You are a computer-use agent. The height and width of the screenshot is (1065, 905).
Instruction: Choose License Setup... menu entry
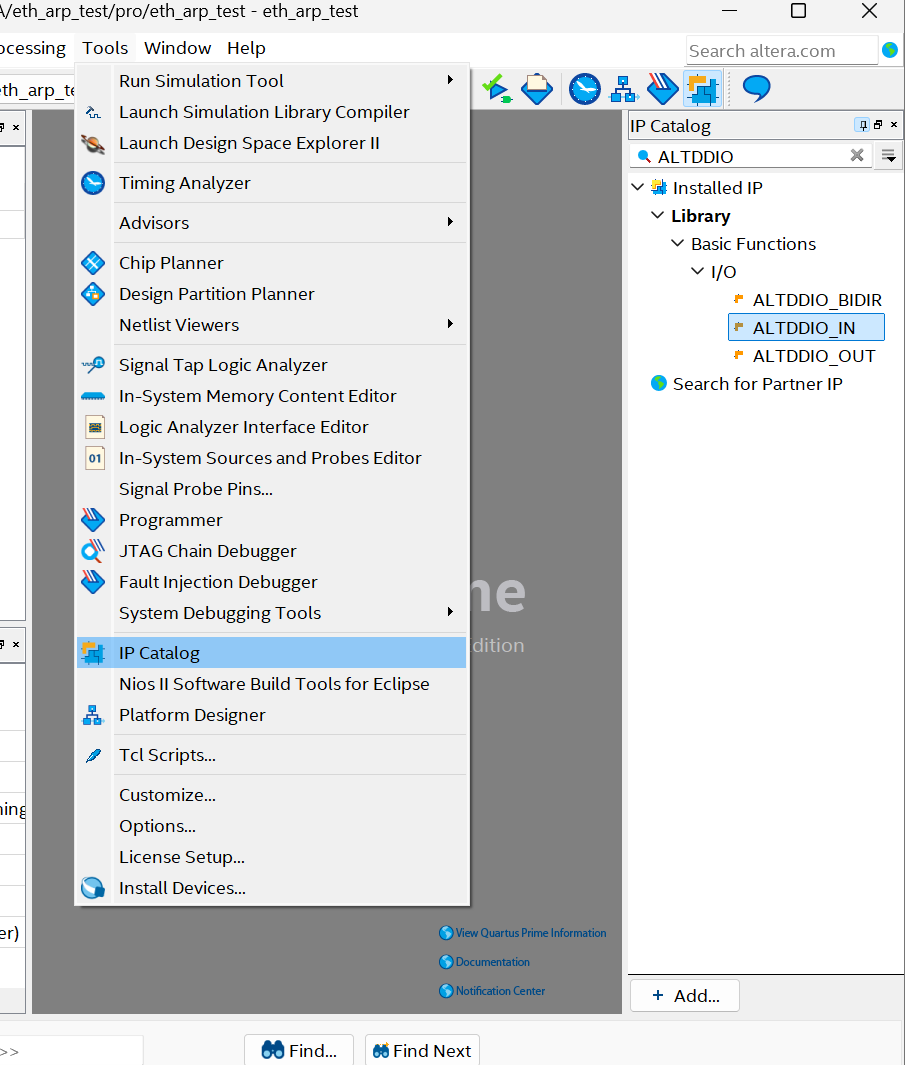[272, 857]
